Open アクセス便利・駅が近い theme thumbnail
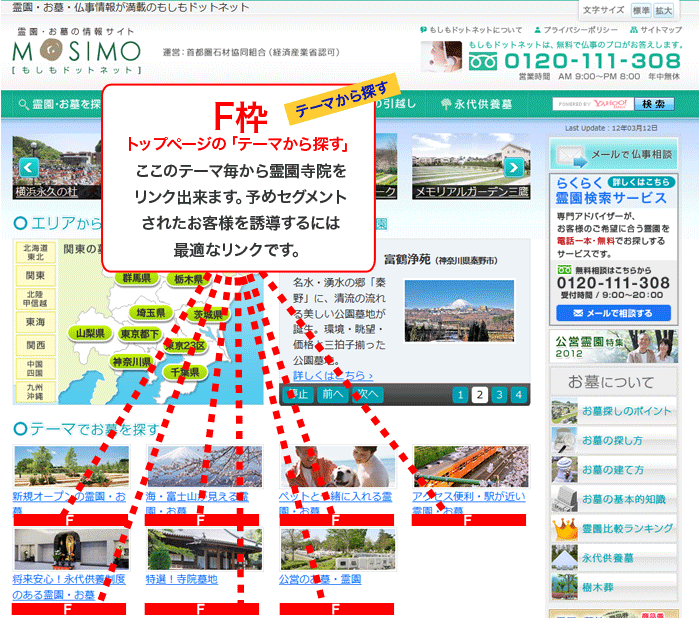Viewport: 700px width, 619px height. [471, 466]
